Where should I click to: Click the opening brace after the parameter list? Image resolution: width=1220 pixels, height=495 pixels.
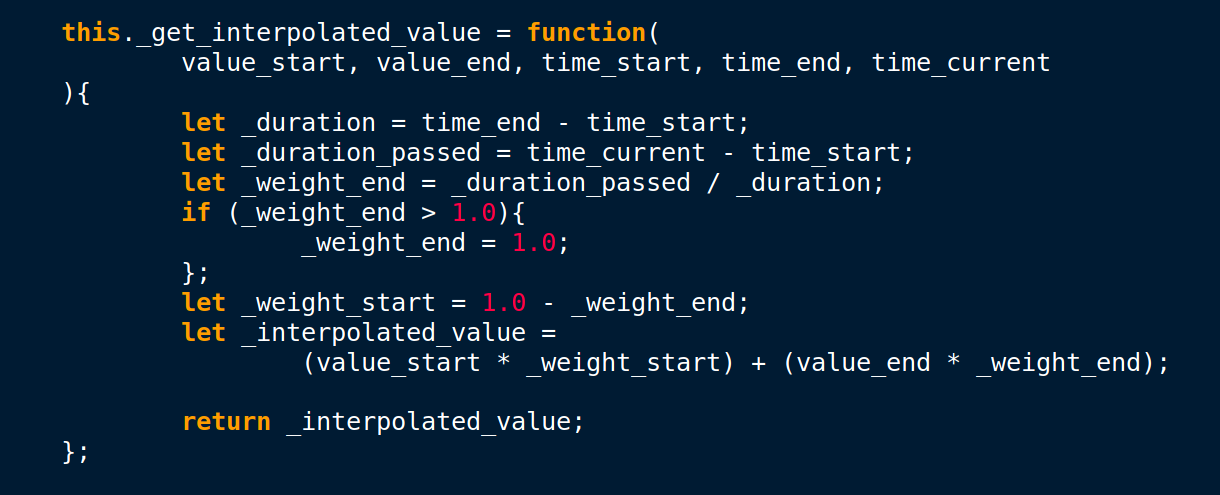coord(84,93)
